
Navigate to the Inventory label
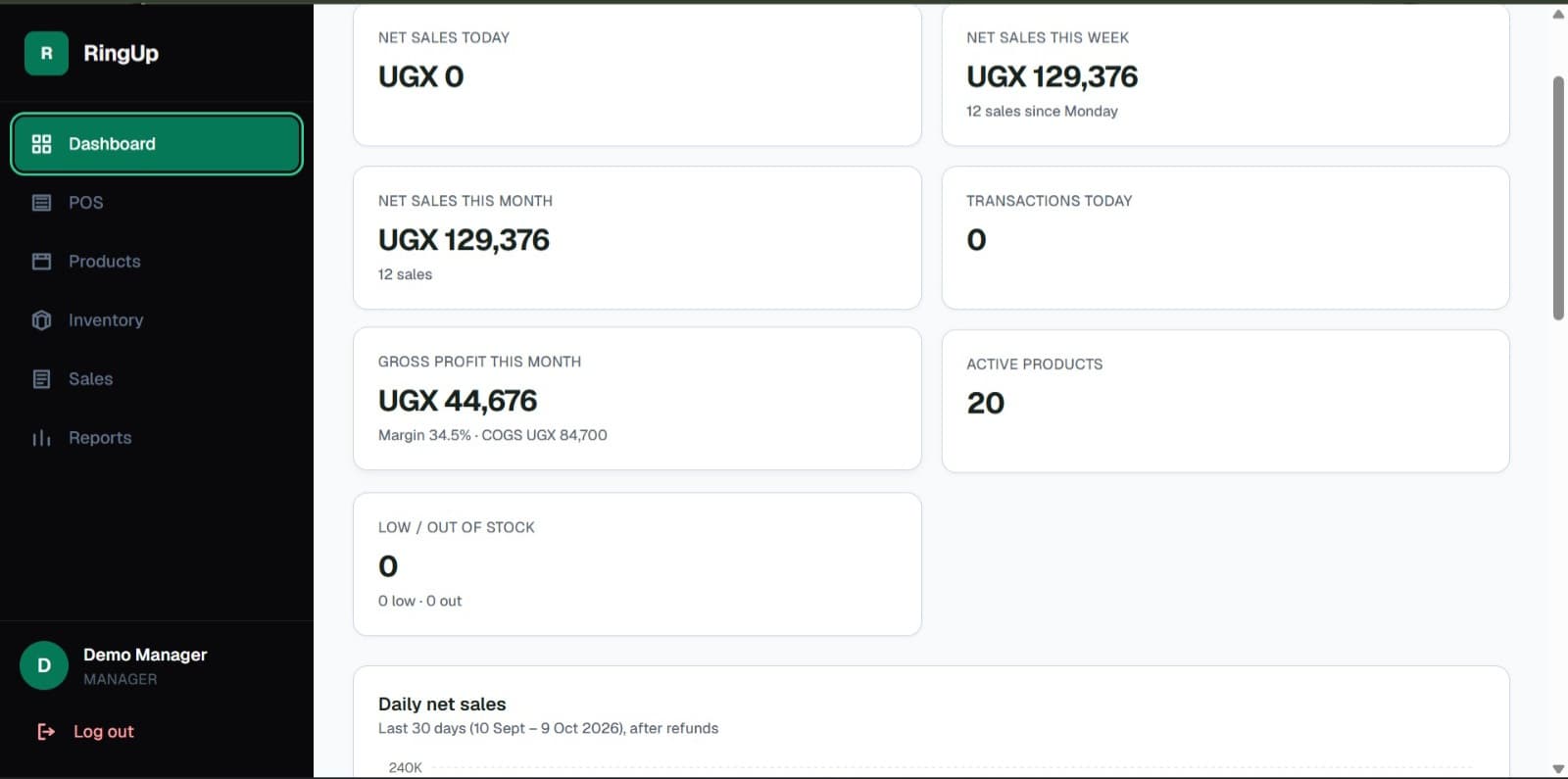tap(106, 320)
